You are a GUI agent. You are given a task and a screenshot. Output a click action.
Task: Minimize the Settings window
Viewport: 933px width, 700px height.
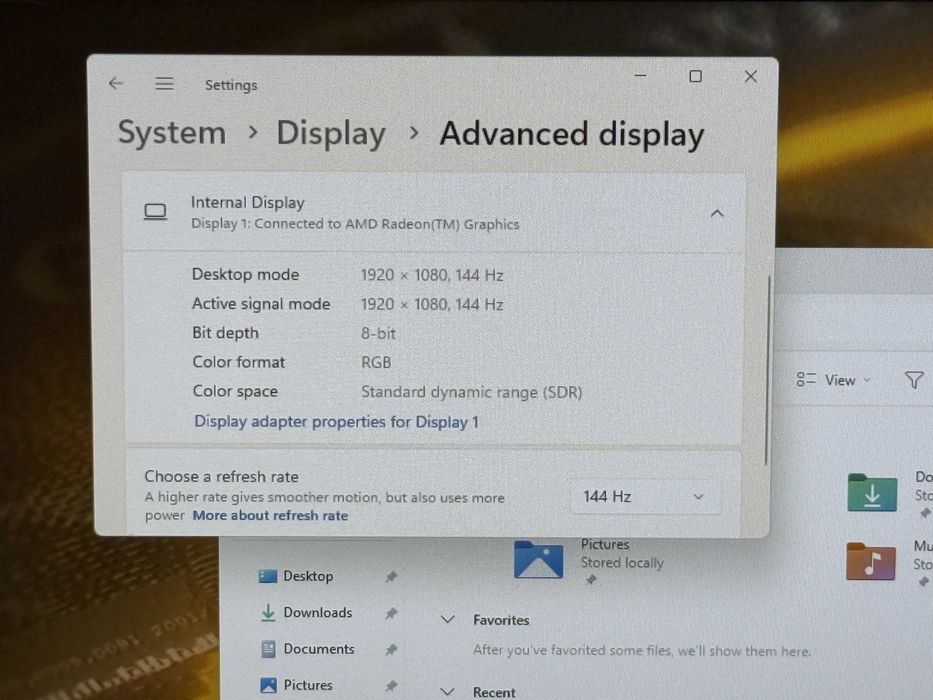click(x=640, y=76)
